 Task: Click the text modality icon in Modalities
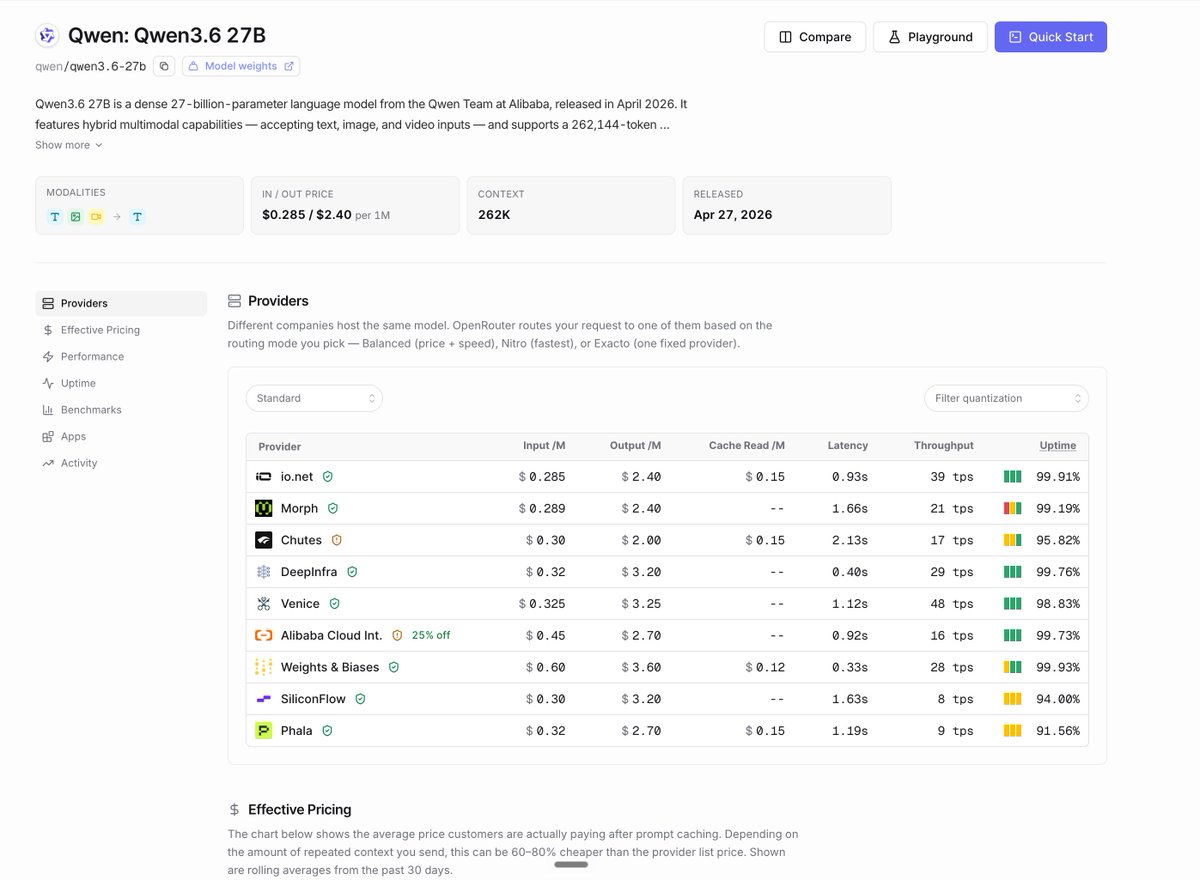pyautogui.click(x=55, y=217)
